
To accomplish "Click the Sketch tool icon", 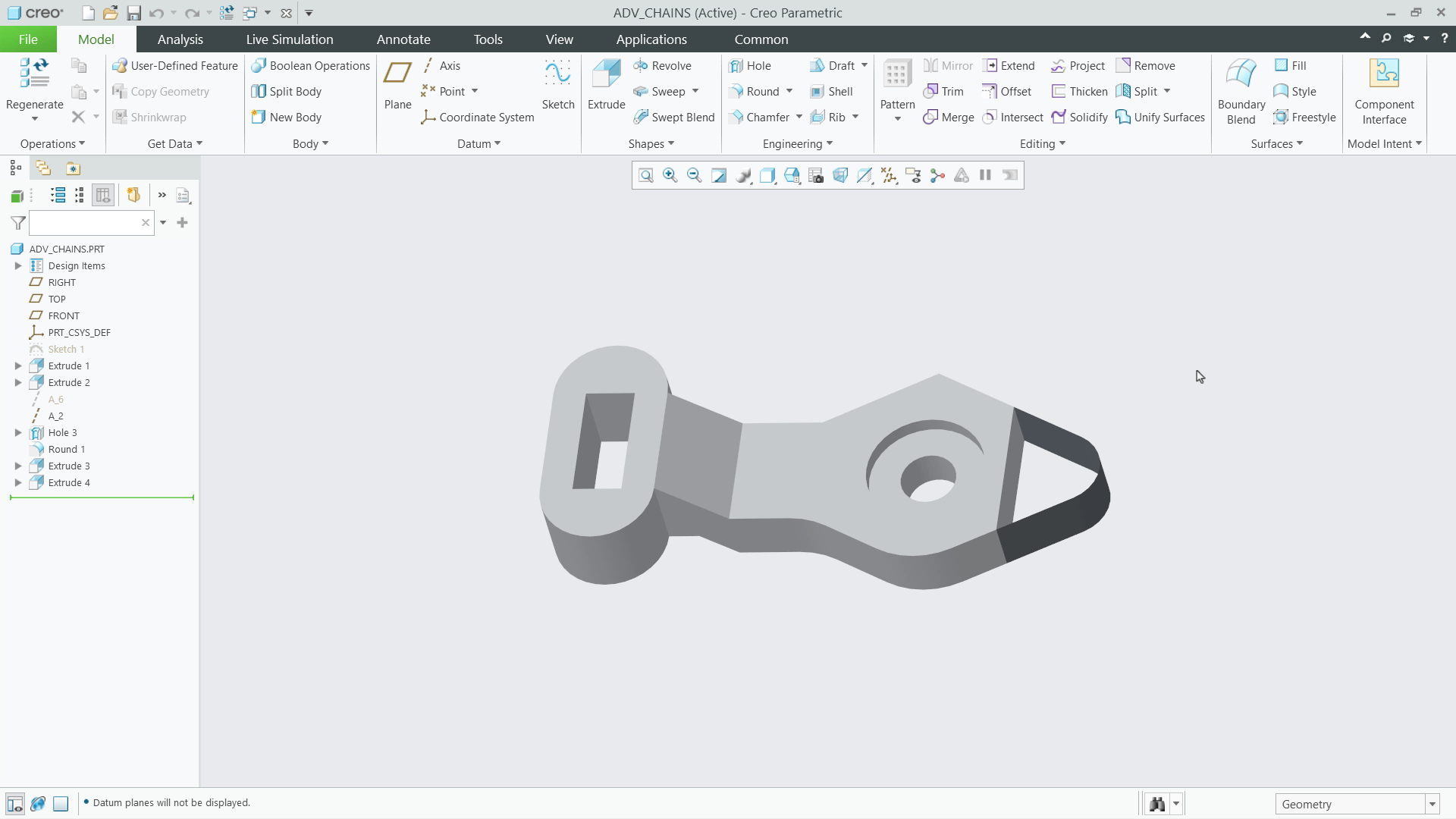I will pyautogui.click(x=557, y=74).
